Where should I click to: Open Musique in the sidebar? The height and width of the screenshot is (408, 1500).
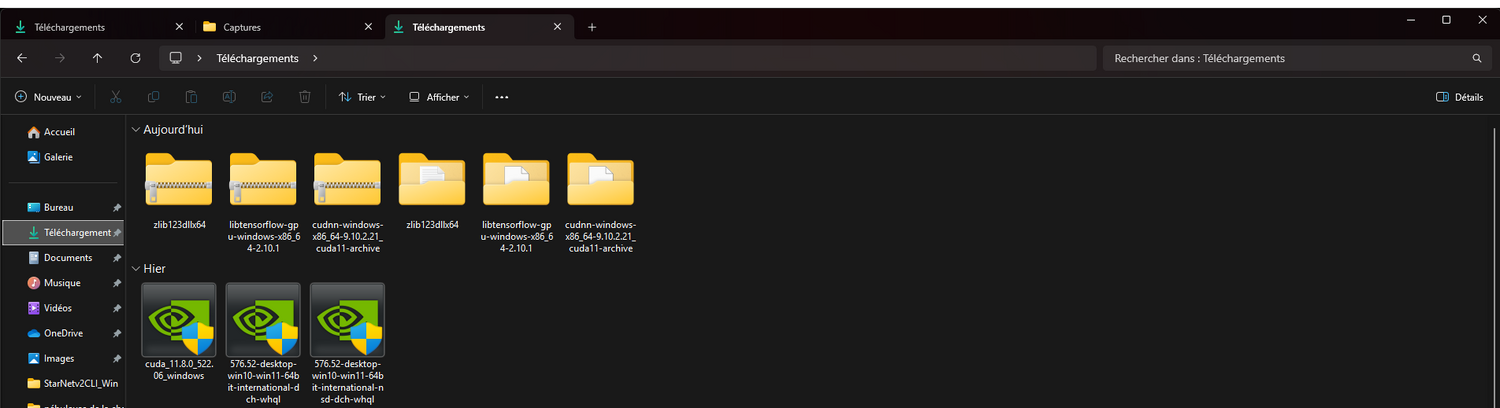pyautogui.click(x=60, y=283)
